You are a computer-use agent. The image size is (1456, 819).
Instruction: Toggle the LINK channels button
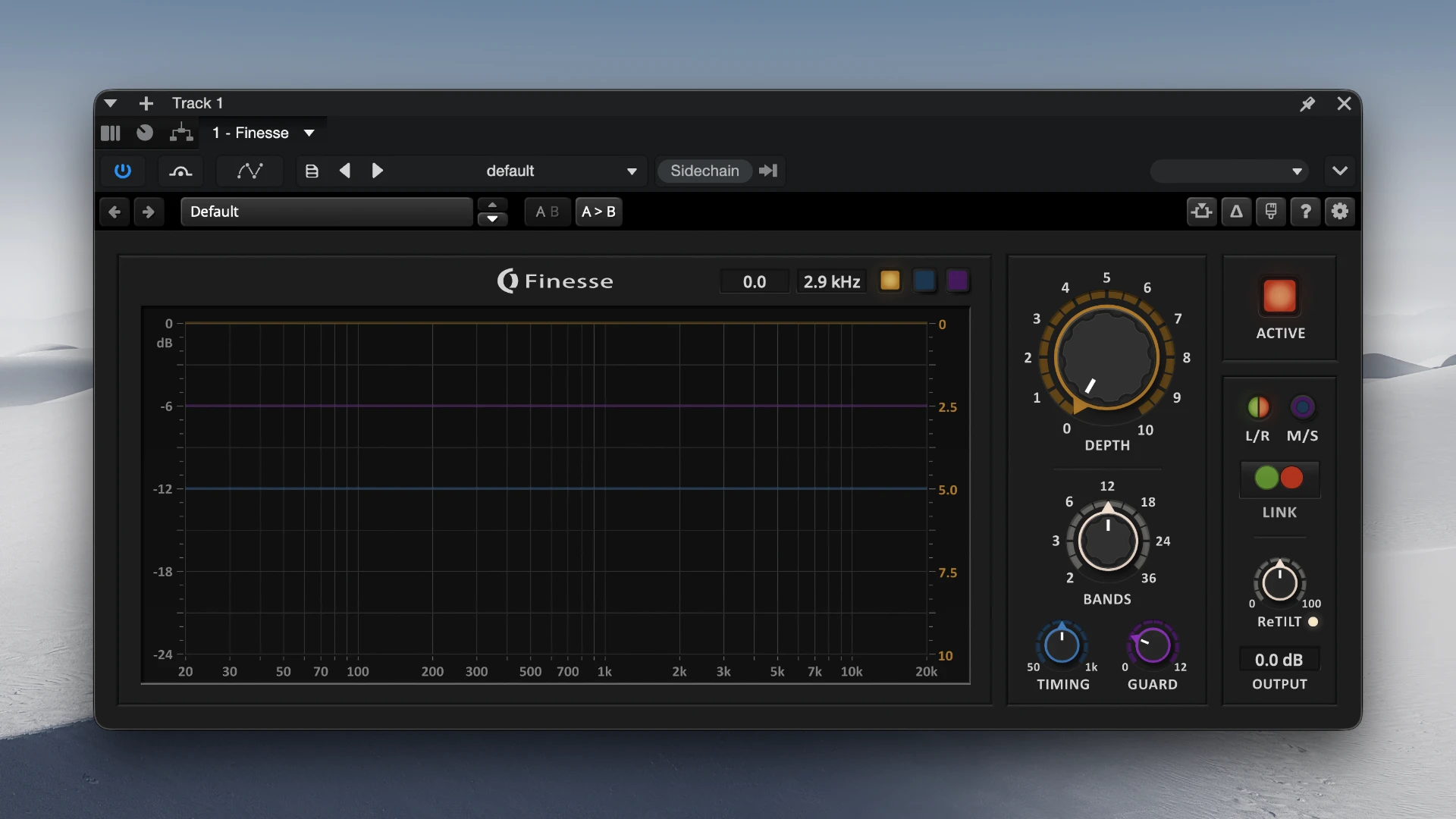pos(1279,478)
